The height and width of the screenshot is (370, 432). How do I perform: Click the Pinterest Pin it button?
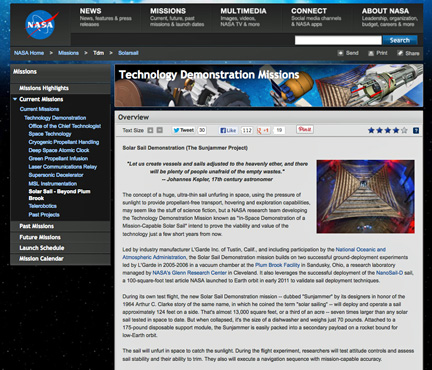(x=305, y=129)
